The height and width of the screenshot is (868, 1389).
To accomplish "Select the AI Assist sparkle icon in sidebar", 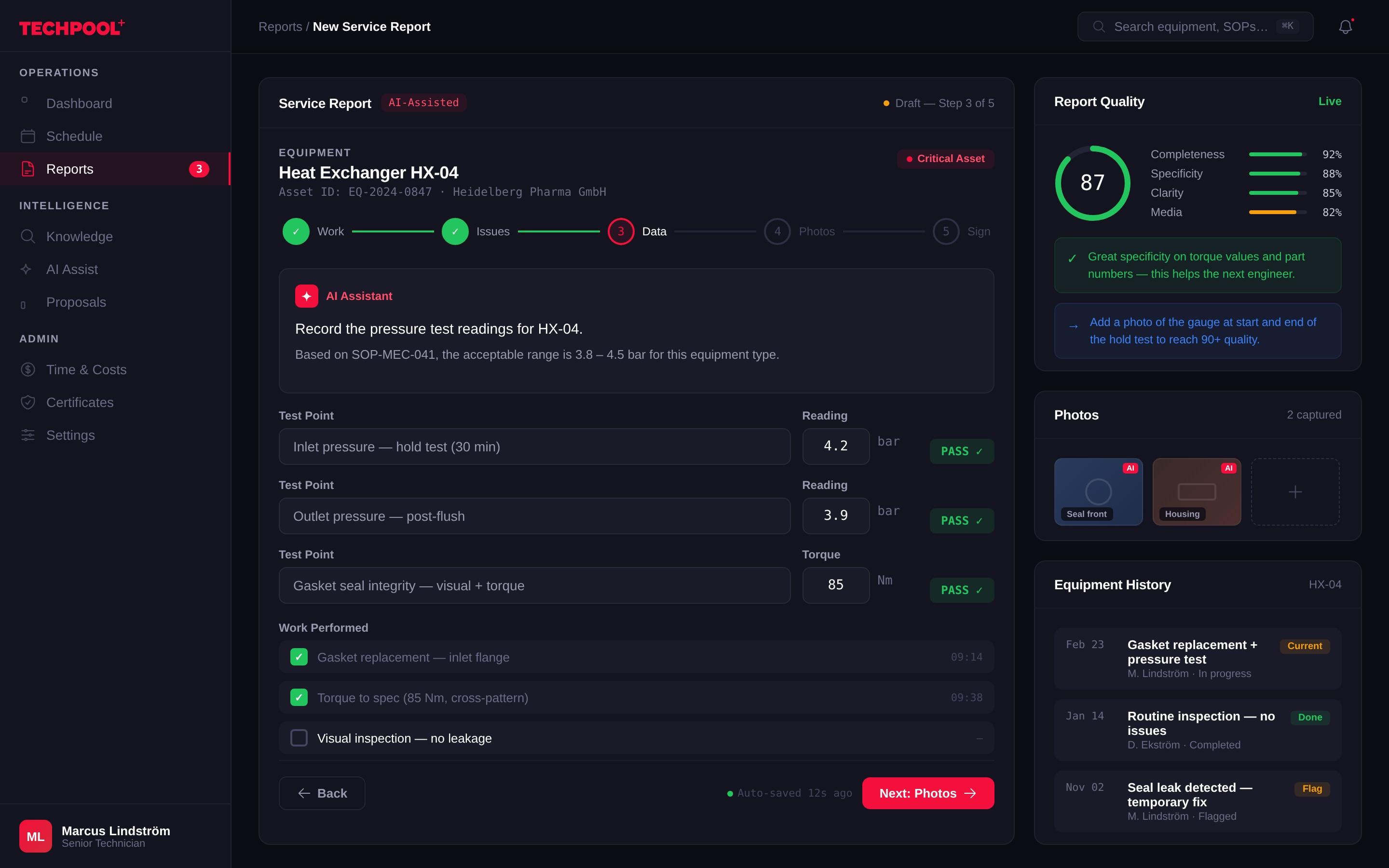I will point(28,269).
